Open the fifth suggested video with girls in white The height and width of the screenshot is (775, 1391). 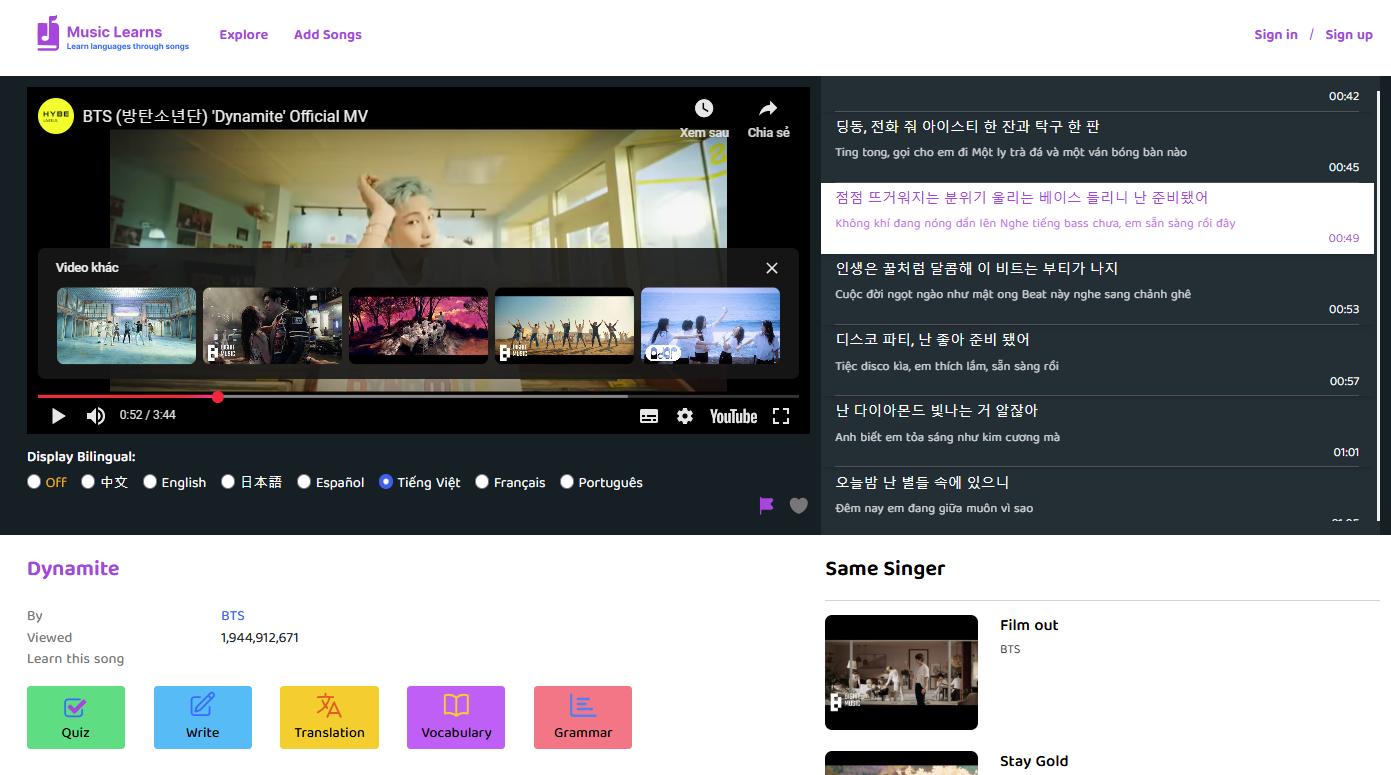click(710, 326)
